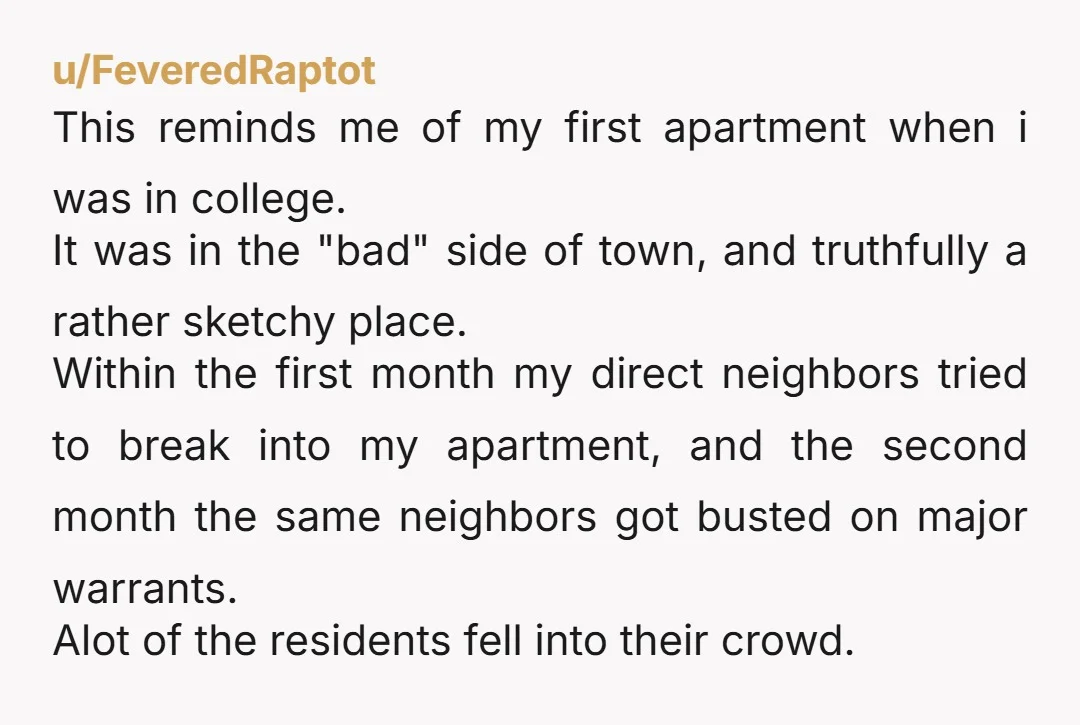Click the word "college." in the comment
1080x725 pixels.
[x=268, y=201]
